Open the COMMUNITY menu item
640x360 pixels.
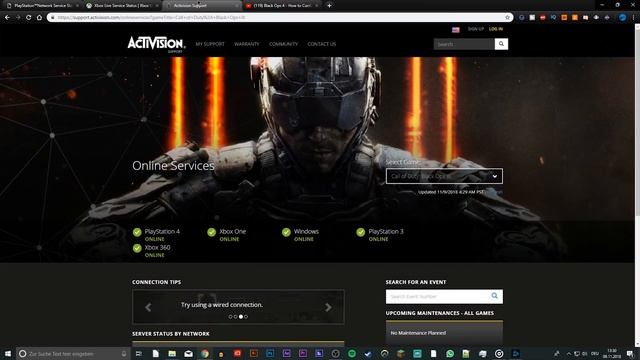283,44
